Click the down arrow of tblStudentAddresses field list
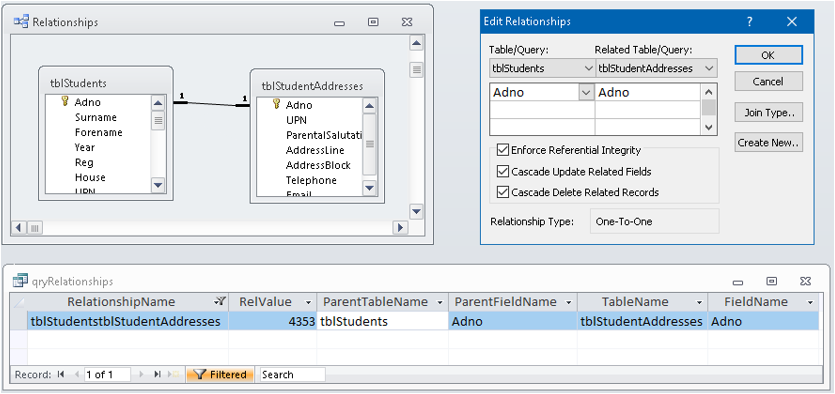This screenshot has height=394, width=835. click(370, 187)
